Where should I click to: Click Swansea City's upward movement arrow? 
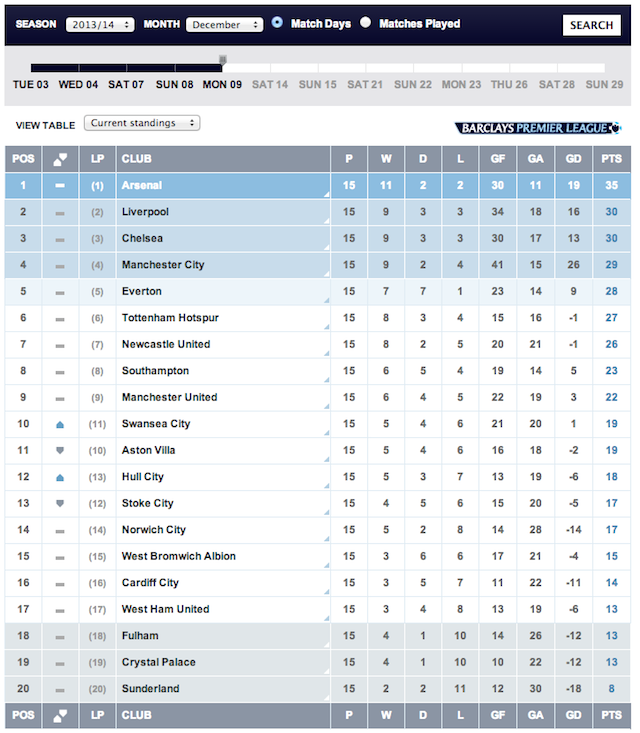[x=60, y=424]
